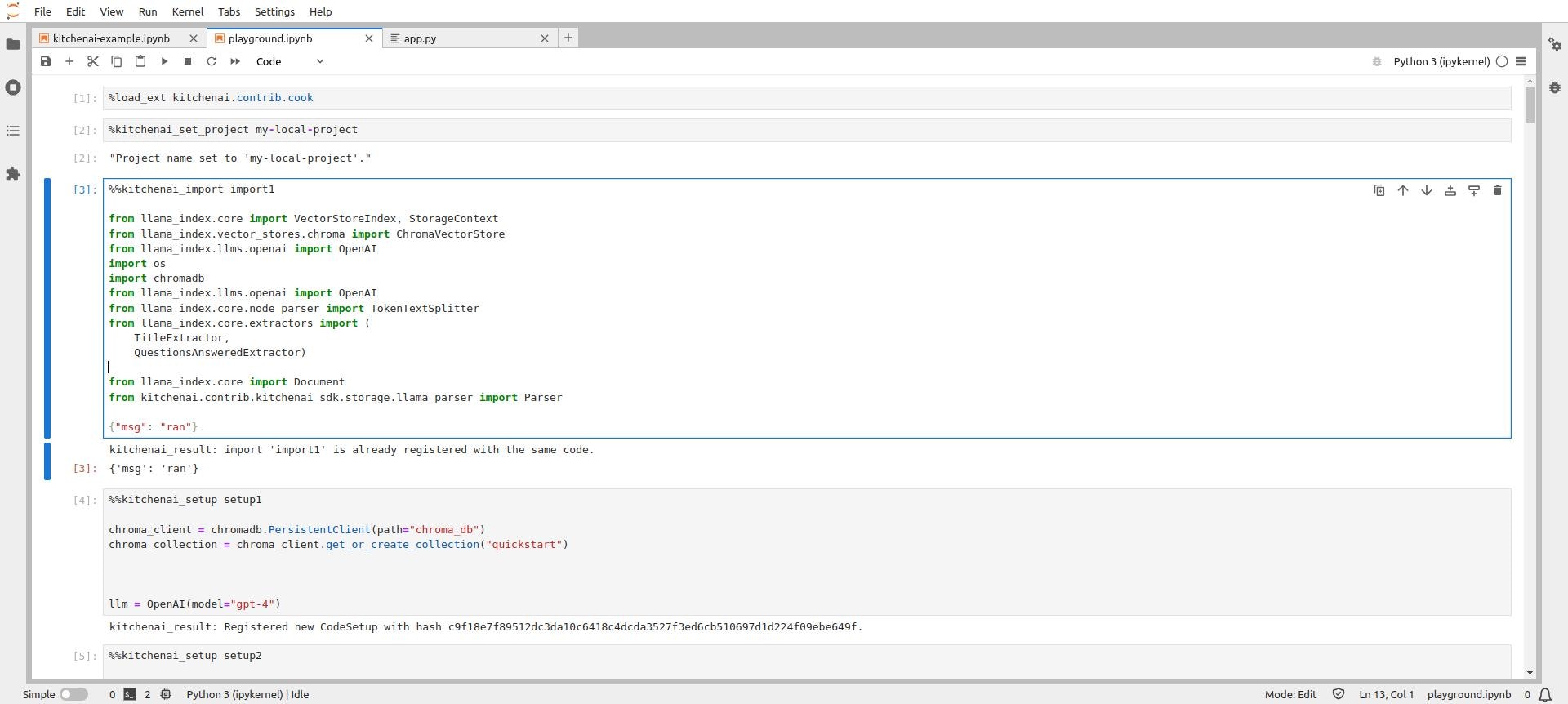Open a new launcher with plus tab button
This screenshot has height=704, width=1568.
[x=568, y=38]
